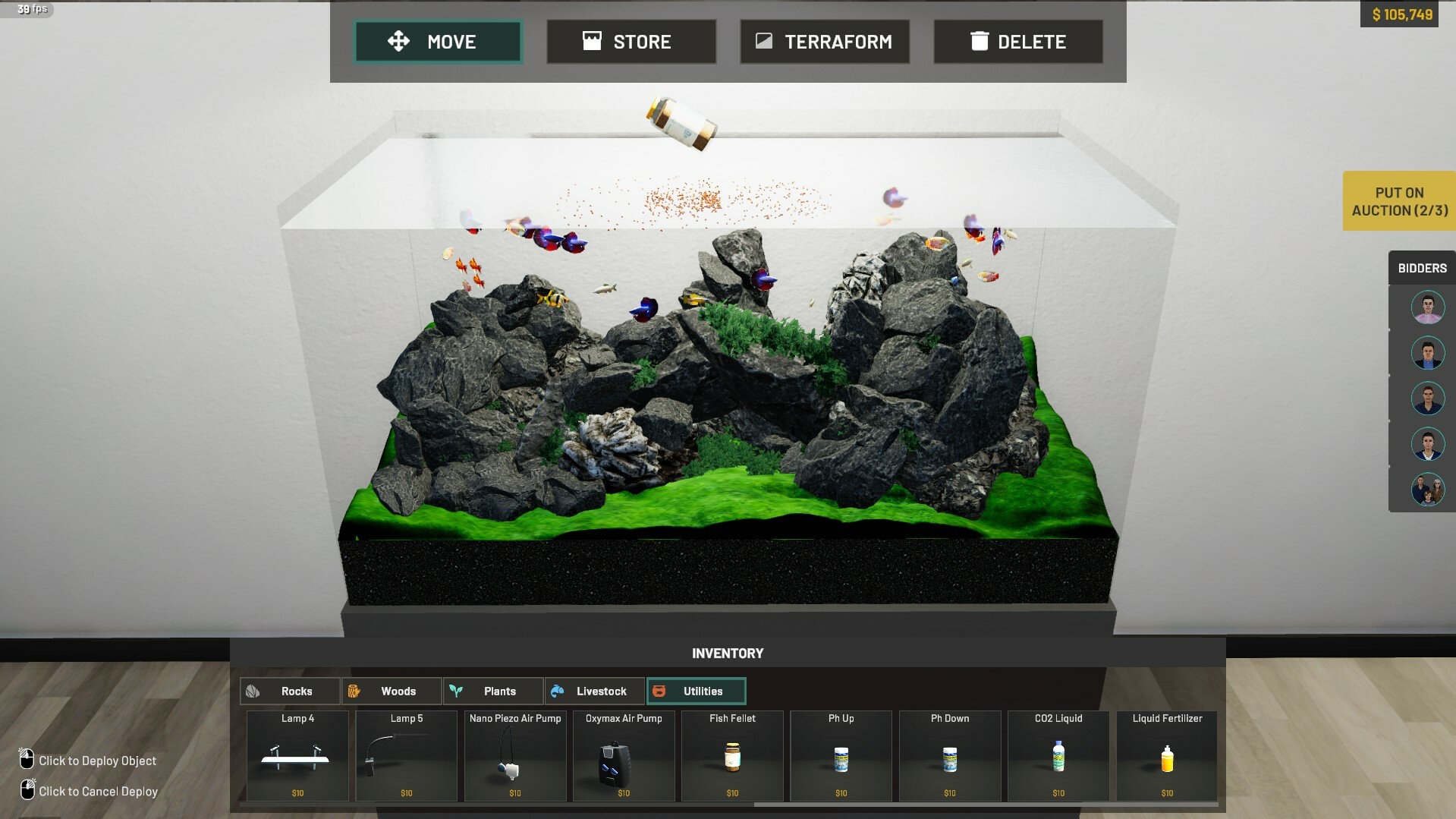The width and height of the screenshot is (1456, 819).
Task: Open the Plants inventory tab
Action: click(493, 691)
